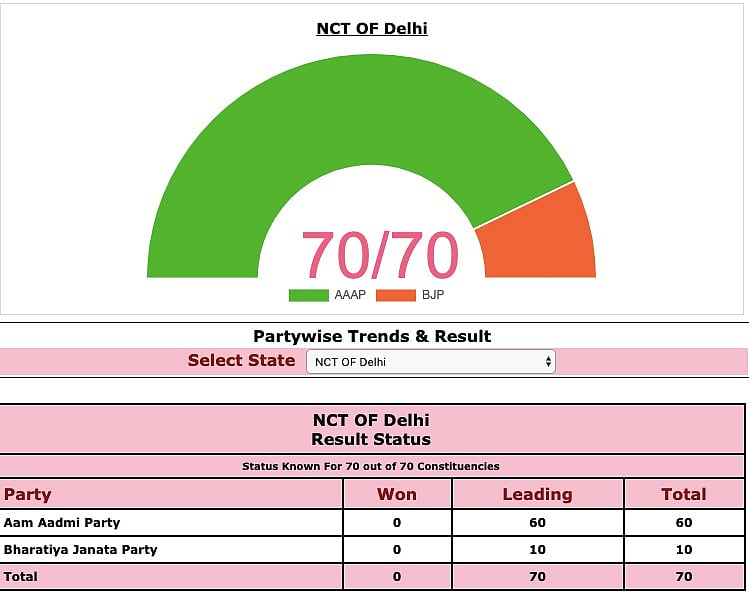Click the 70/70 seat count in chart
Viewport: 749px width, 594px height.
point(379,255)
